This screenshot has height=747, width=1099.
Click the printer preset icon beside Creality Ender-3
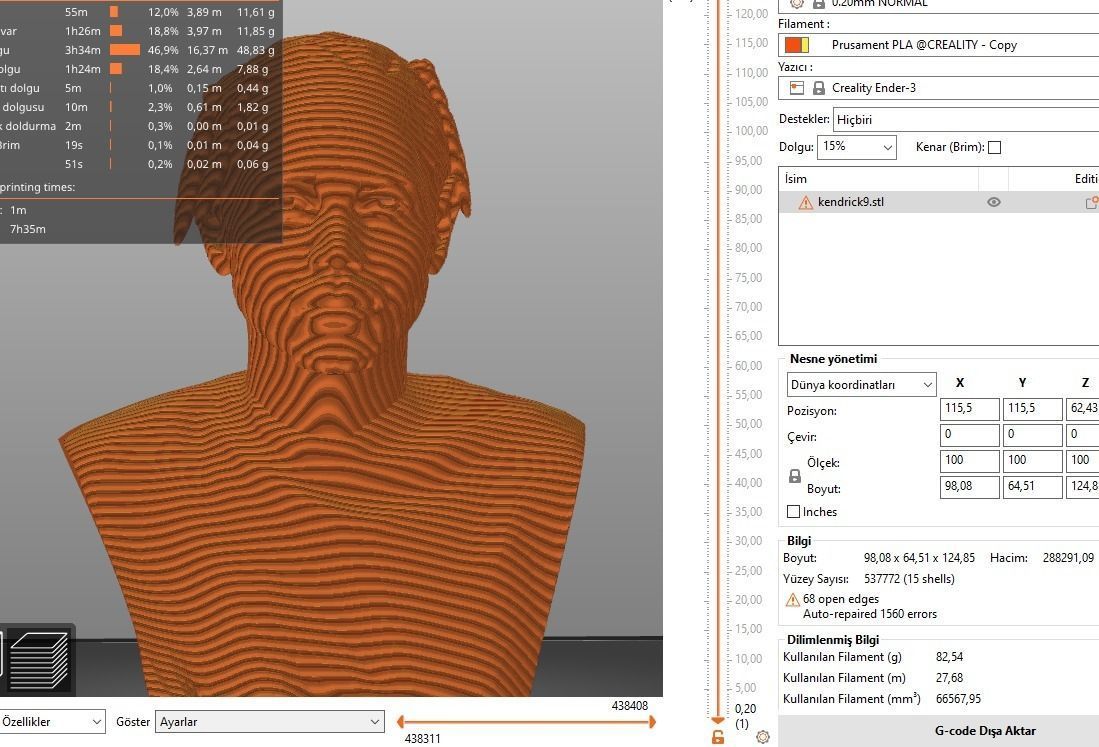797,88
